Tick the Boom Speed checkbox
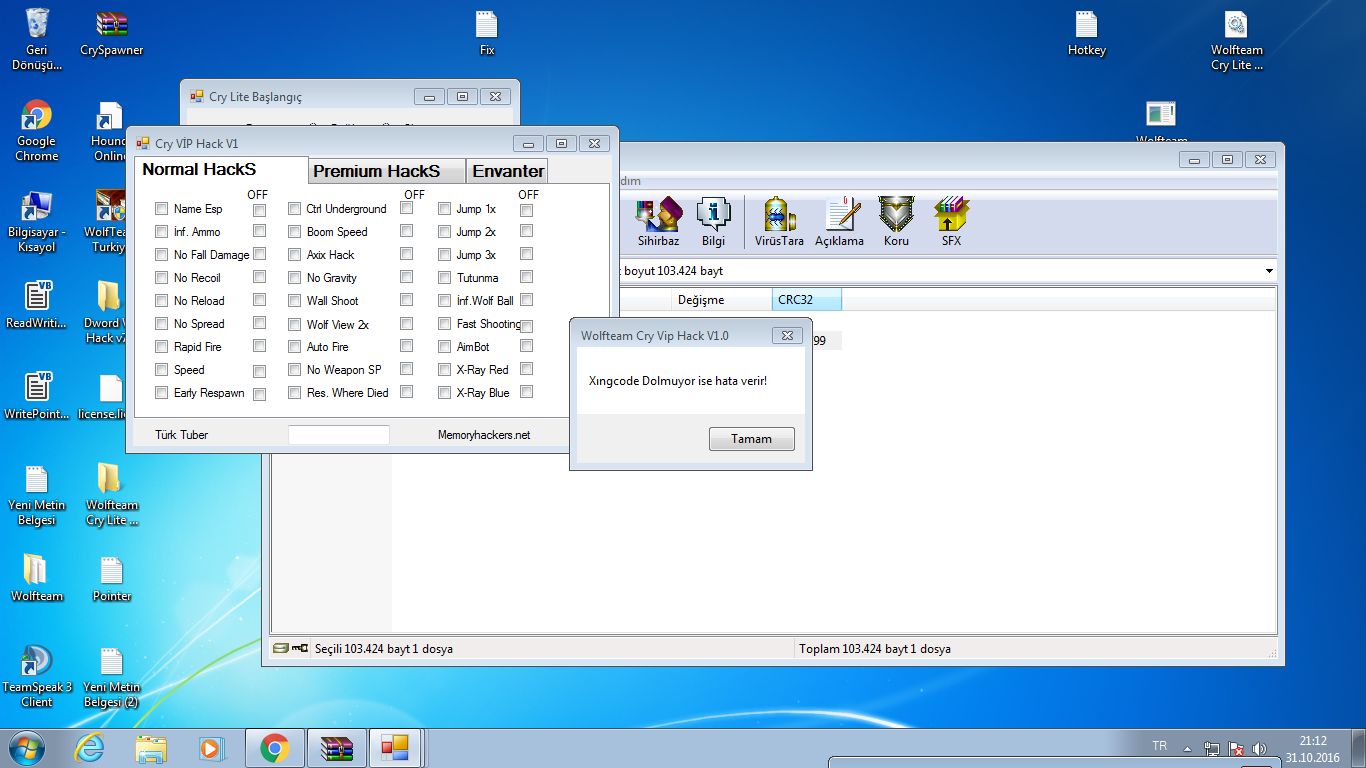This screenshot has width=1366, height=768. pos(294,232)
